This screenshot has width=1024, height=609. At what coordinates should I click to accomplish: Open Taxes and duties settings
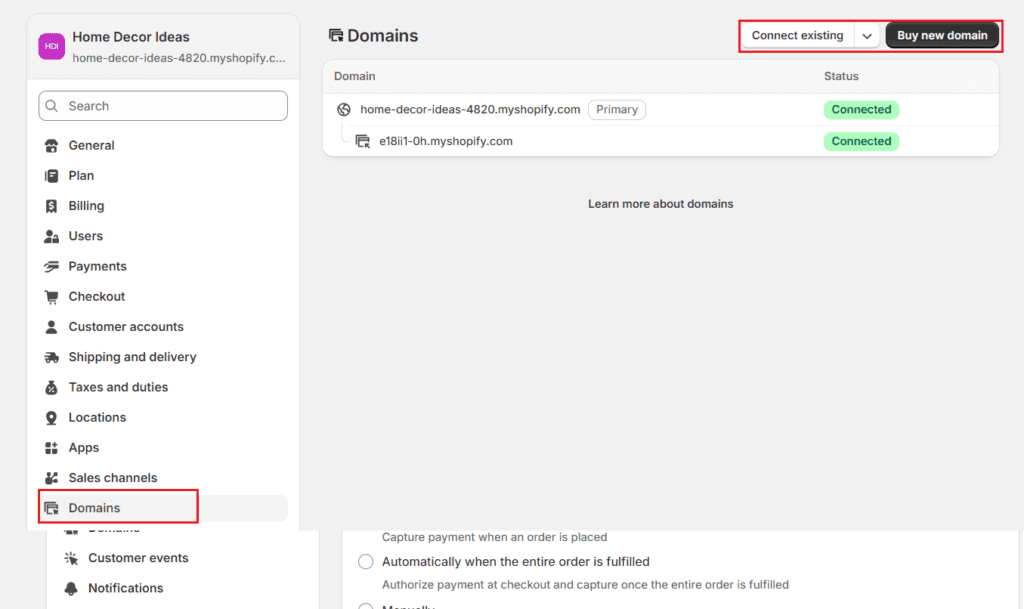click(x=118, y=387)
